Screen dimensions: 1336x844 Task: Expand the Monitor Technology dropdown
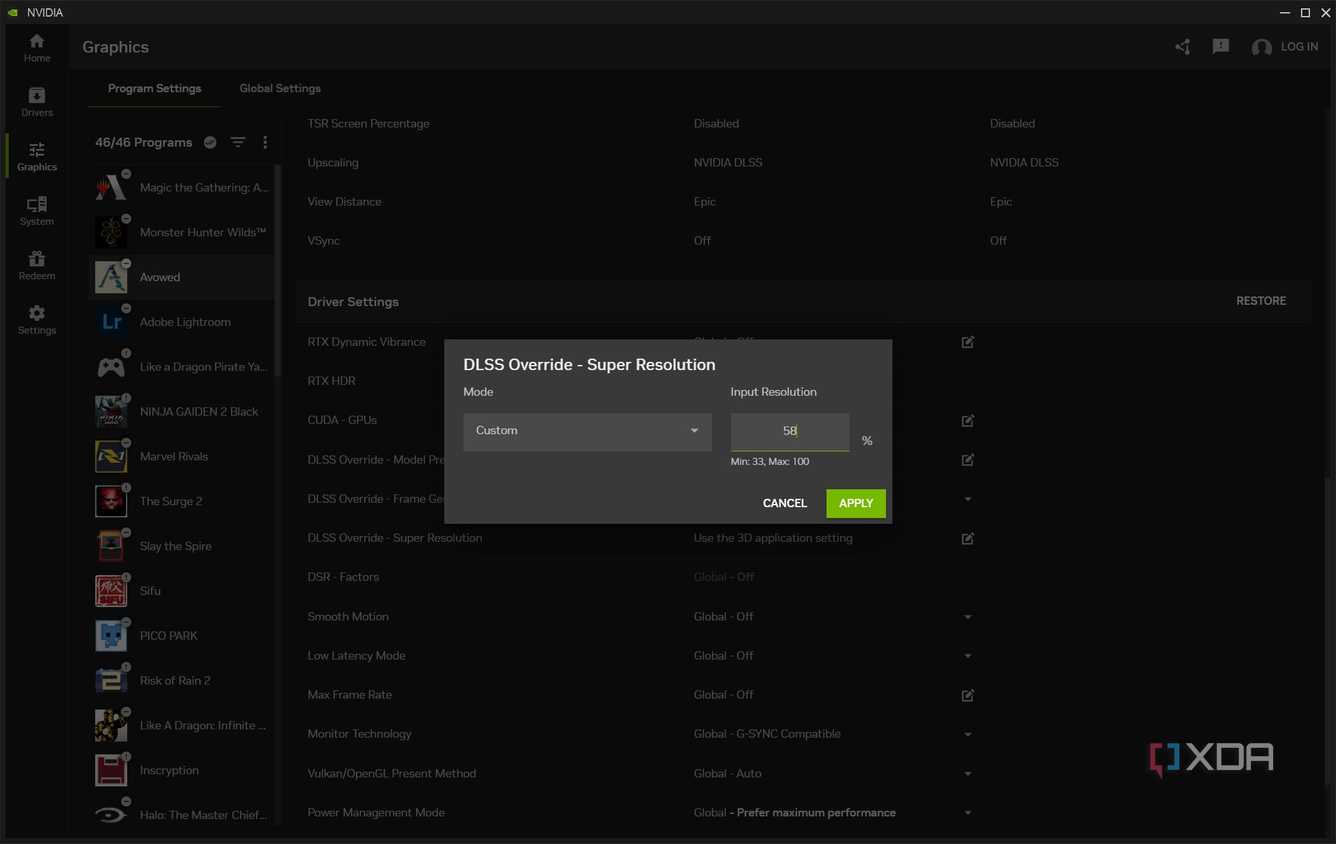[968, 734]
